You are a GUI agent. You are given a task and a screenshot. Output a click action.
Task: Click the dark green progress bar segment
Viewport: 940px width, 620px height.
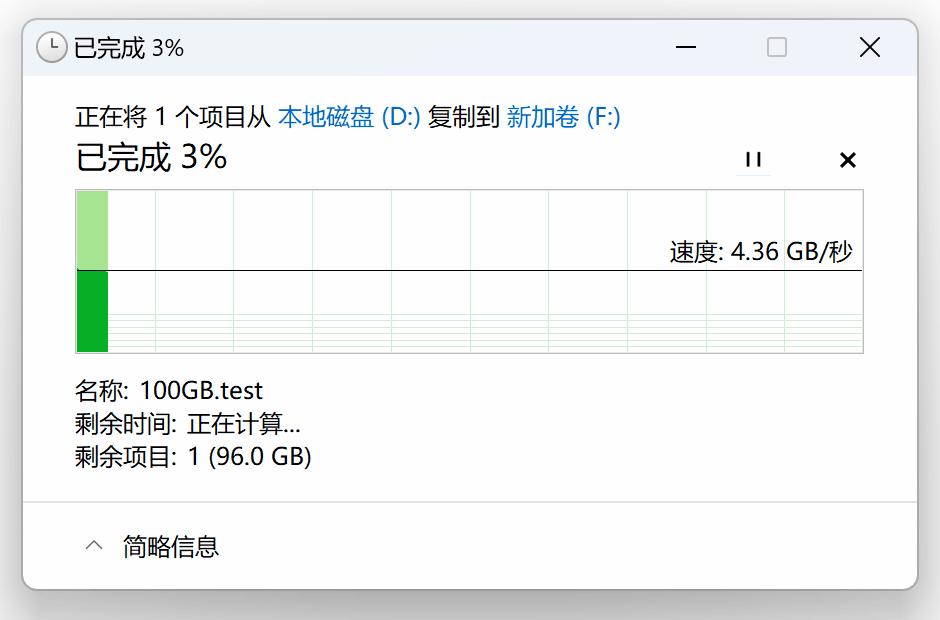coord(92,311)
